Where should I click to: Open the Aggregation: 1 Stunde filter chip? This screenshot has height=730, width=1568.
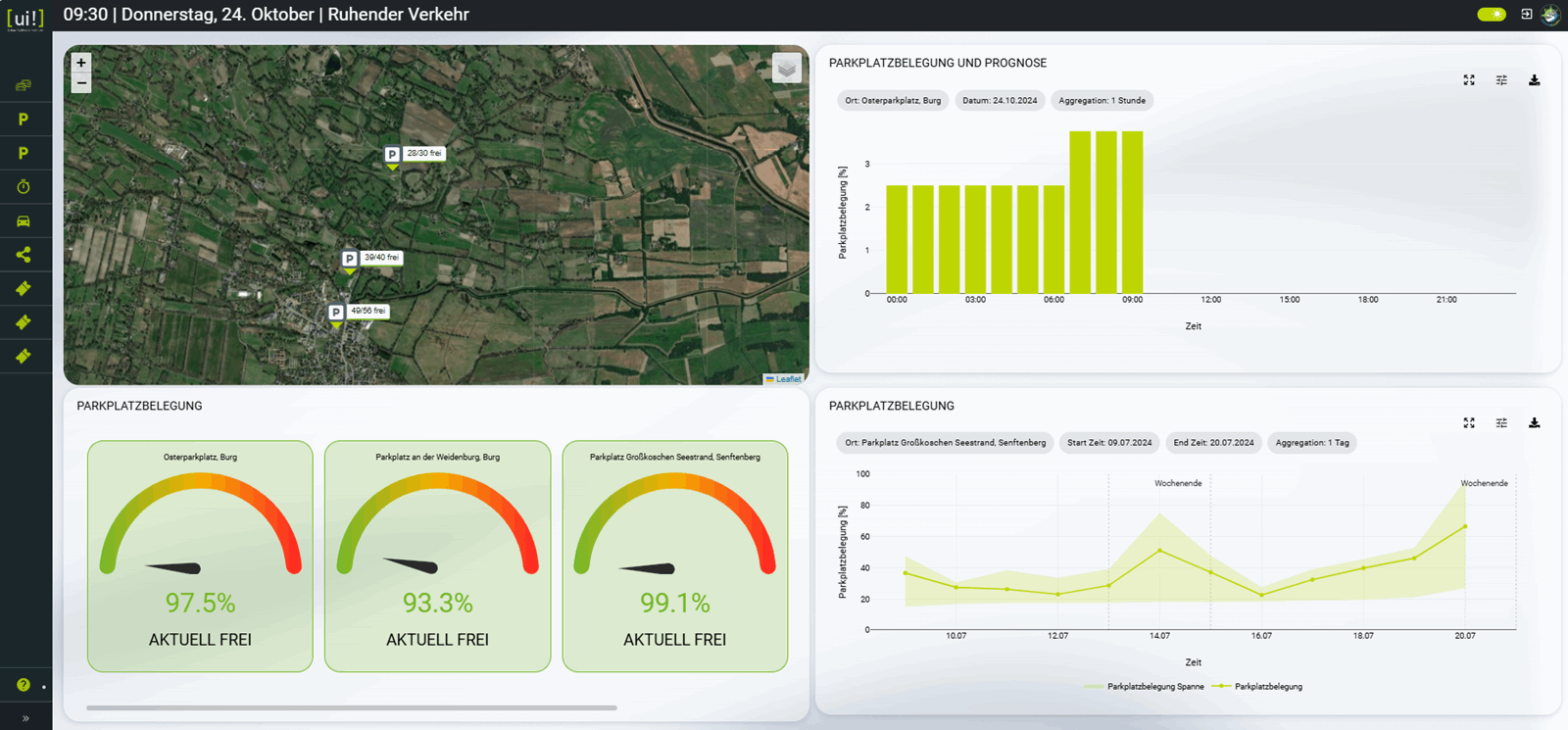[1102, 101]
